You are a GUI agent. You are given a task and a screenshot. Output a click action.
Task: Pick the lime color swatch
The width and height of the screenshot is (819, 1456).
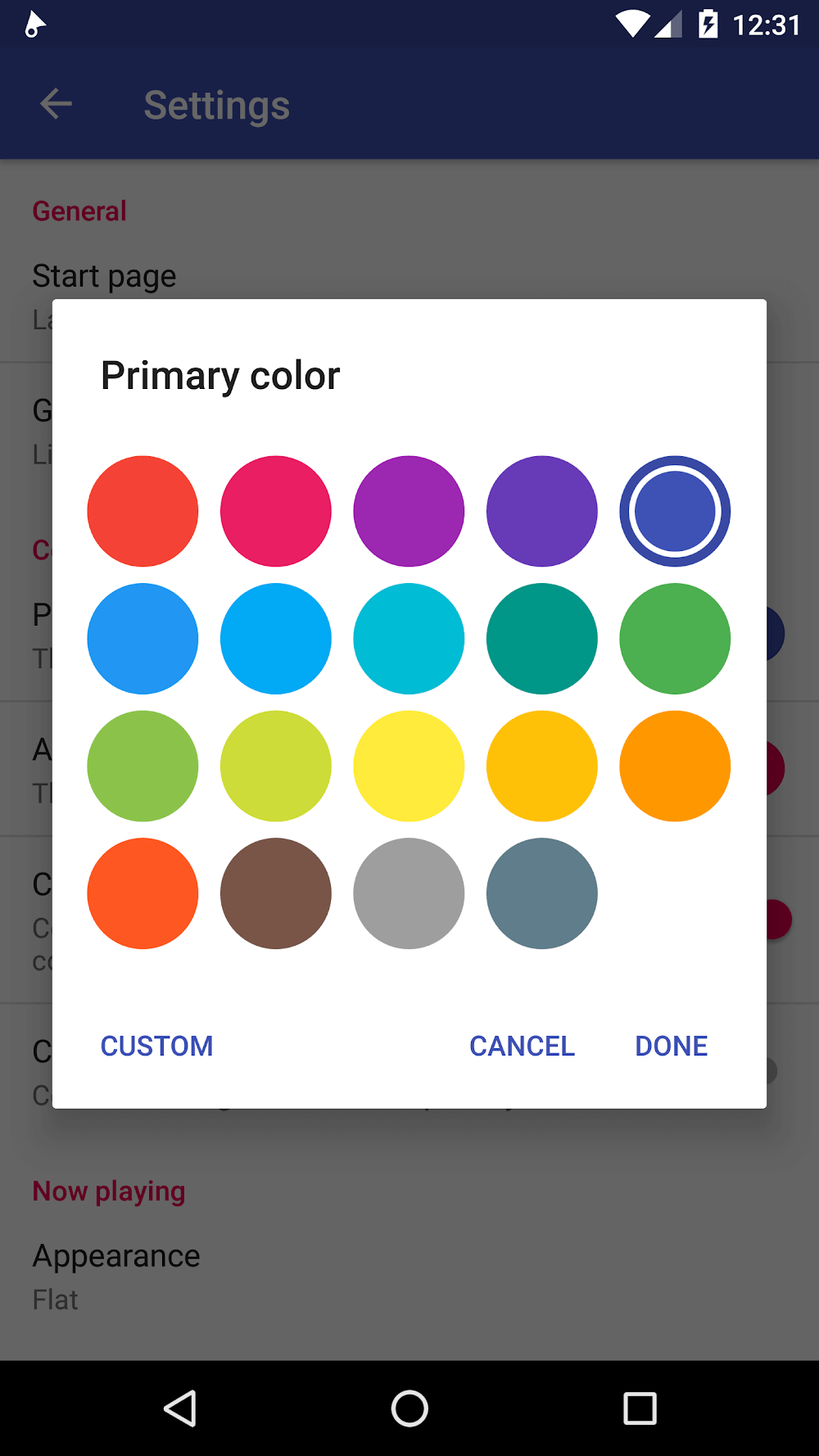coord(276,766)
